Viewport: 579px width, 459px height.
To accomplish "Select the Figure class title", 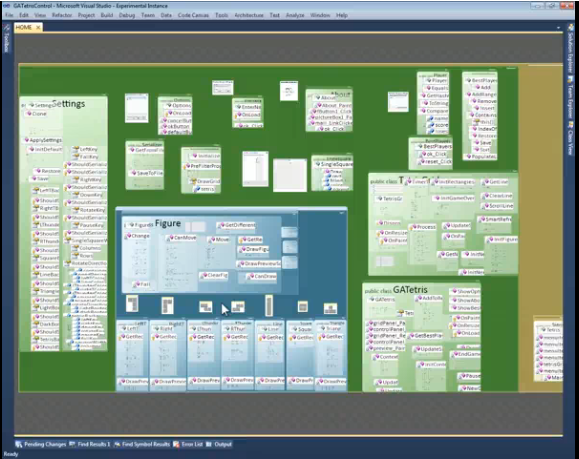I will point(168,223).
